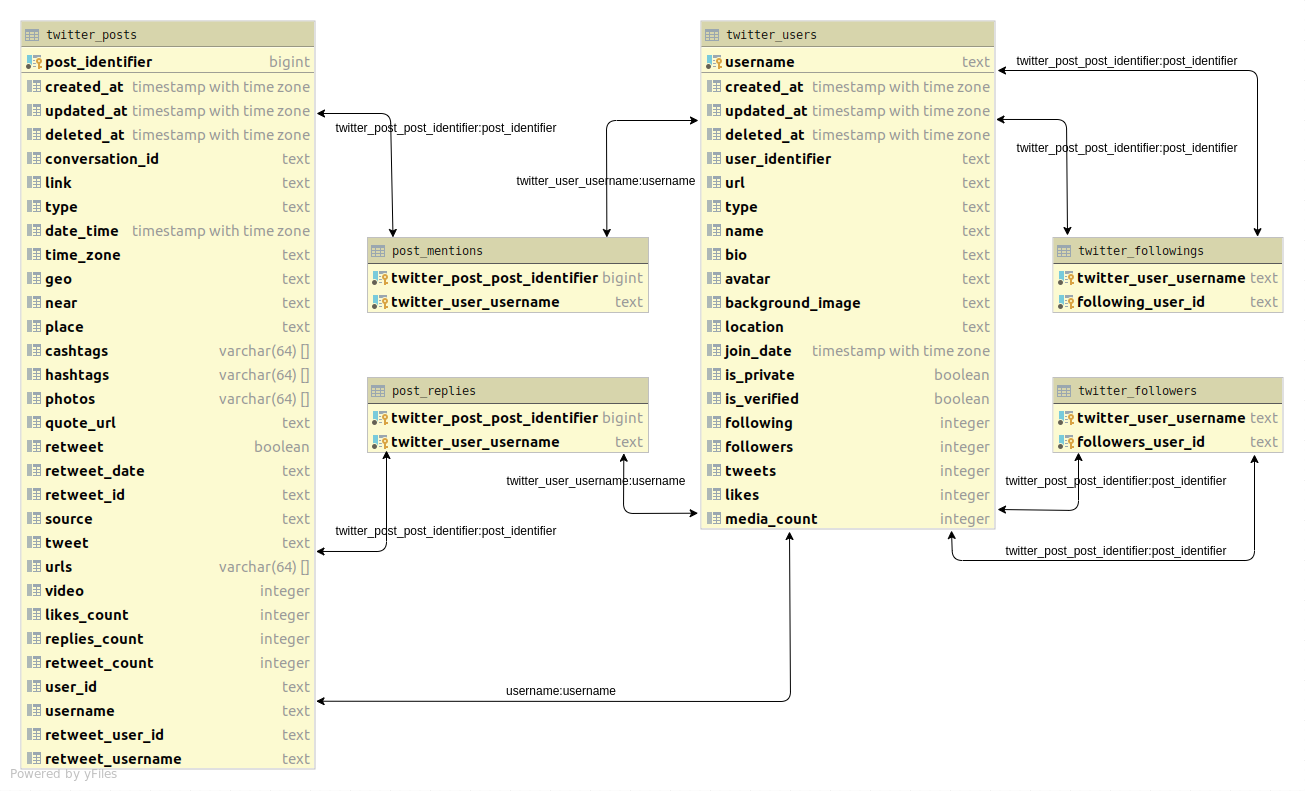Viewport: 1305px width, 791px height.
Task: Select the urls column row
Action: tap(168, 567)
